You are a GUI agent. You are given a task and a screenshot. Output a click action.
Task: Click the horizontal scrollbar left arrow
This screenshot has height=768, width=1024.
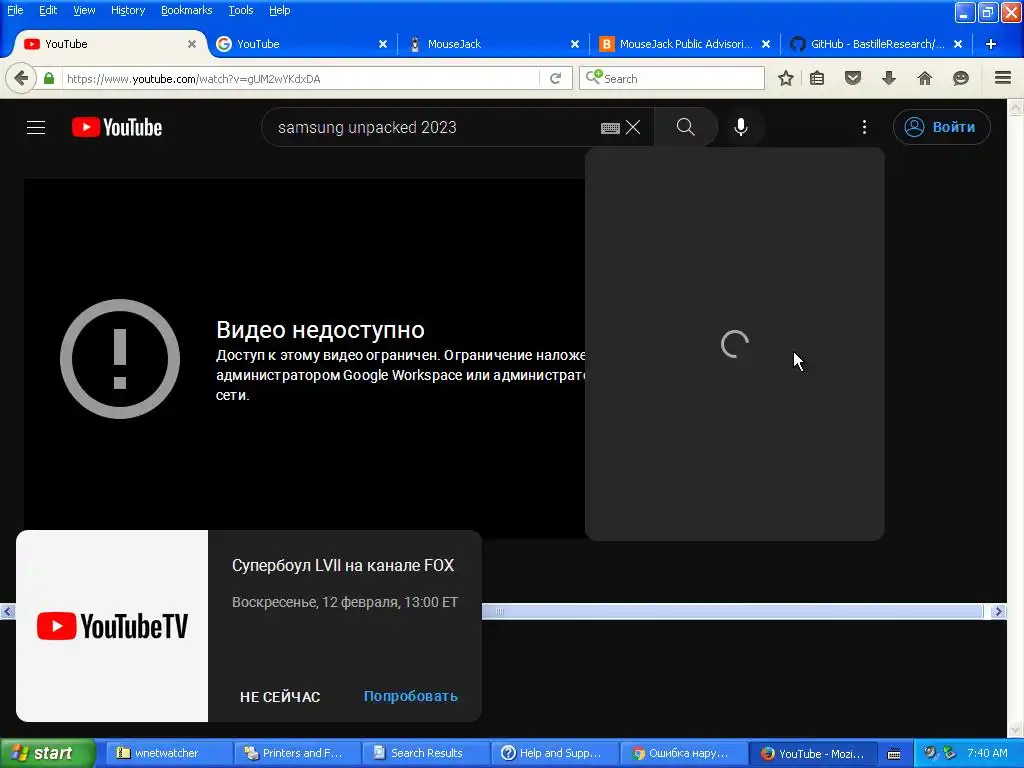pos(8,611)
